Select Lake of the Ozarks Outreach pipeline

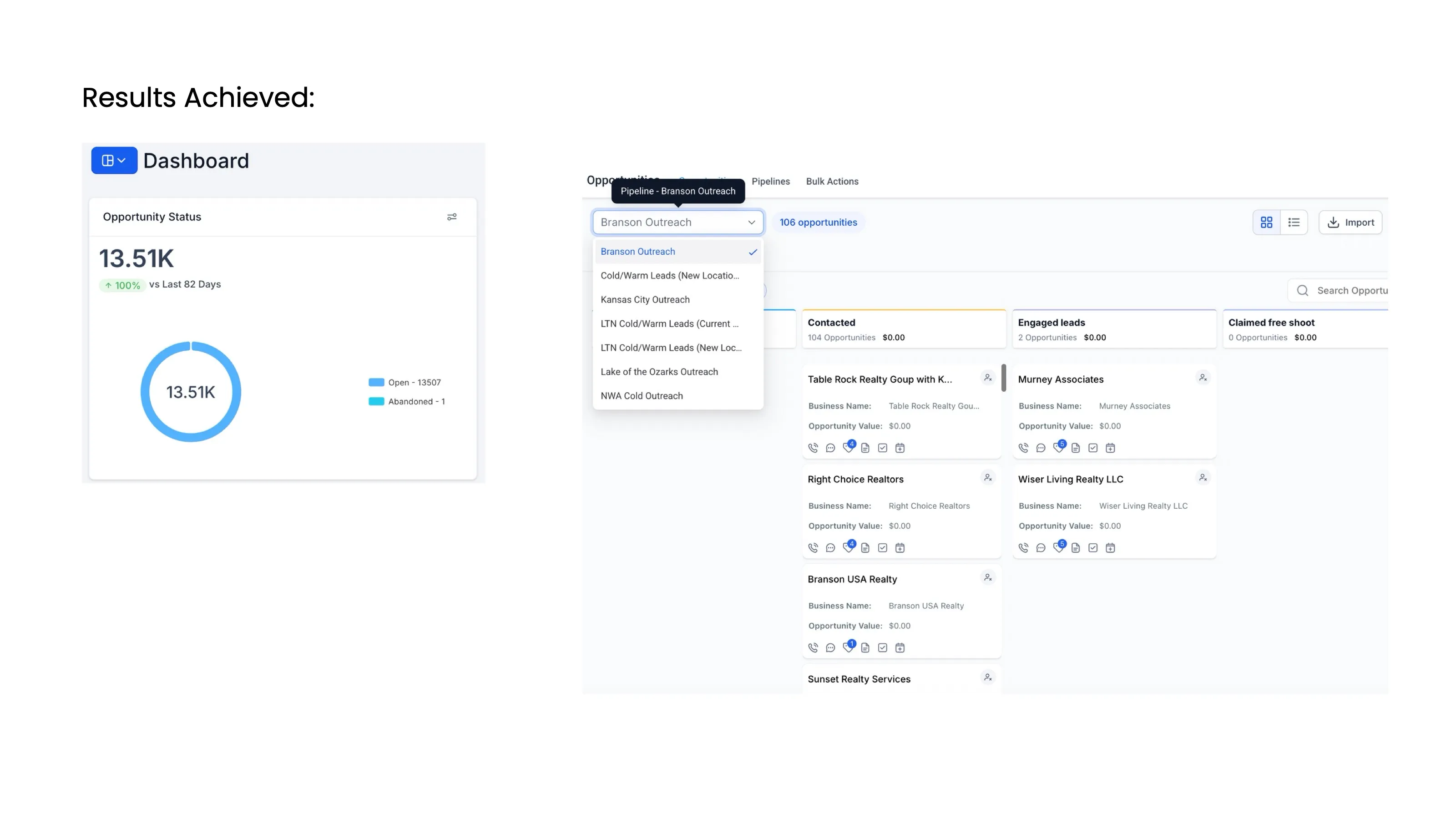[677, 372]
